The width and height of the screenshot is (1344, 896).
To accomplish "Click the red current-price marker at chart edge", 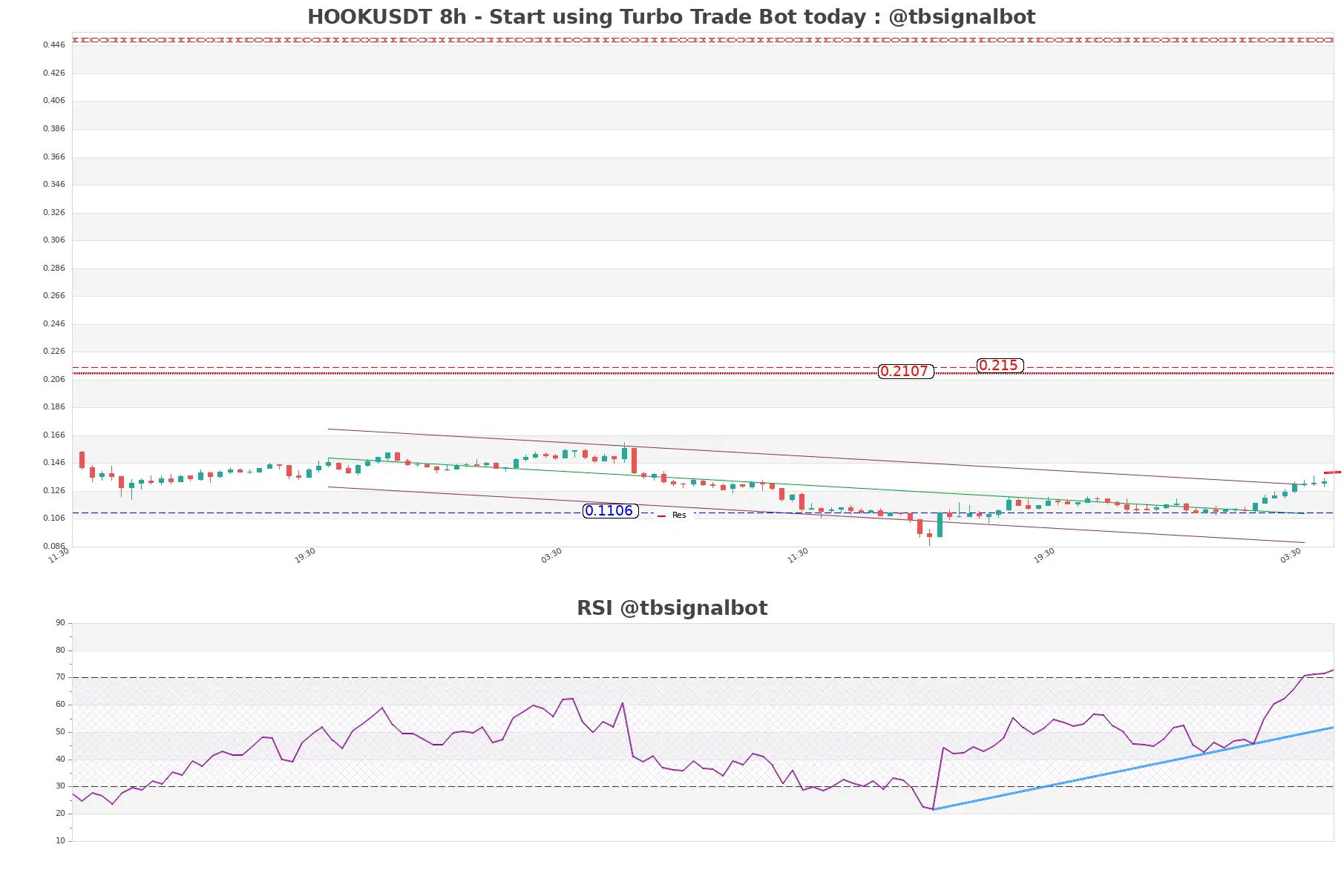I will (1332, 472).
